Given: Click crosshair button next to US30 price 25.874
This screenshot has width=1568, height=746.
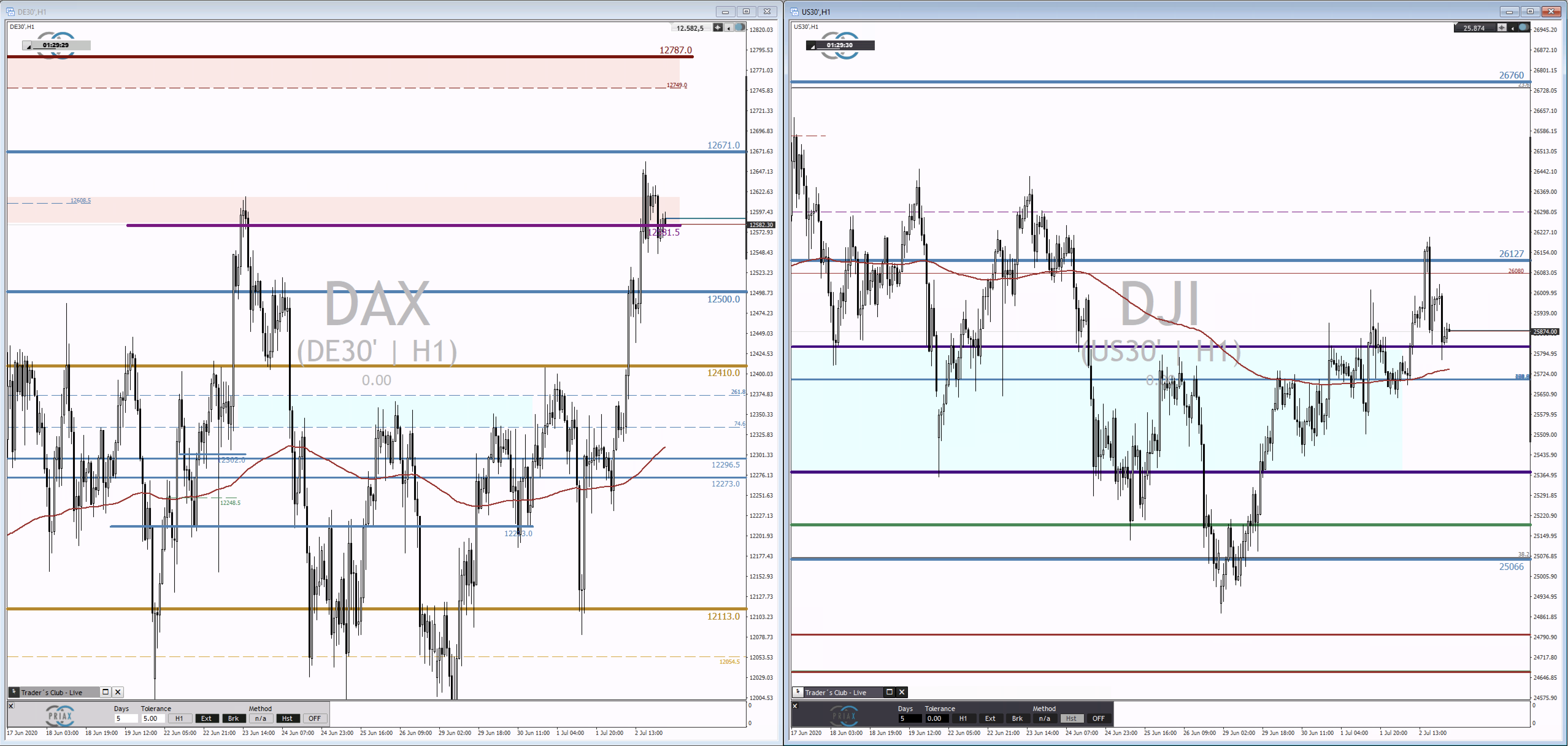Looking at the screenshot, I should pos(1502,27).
